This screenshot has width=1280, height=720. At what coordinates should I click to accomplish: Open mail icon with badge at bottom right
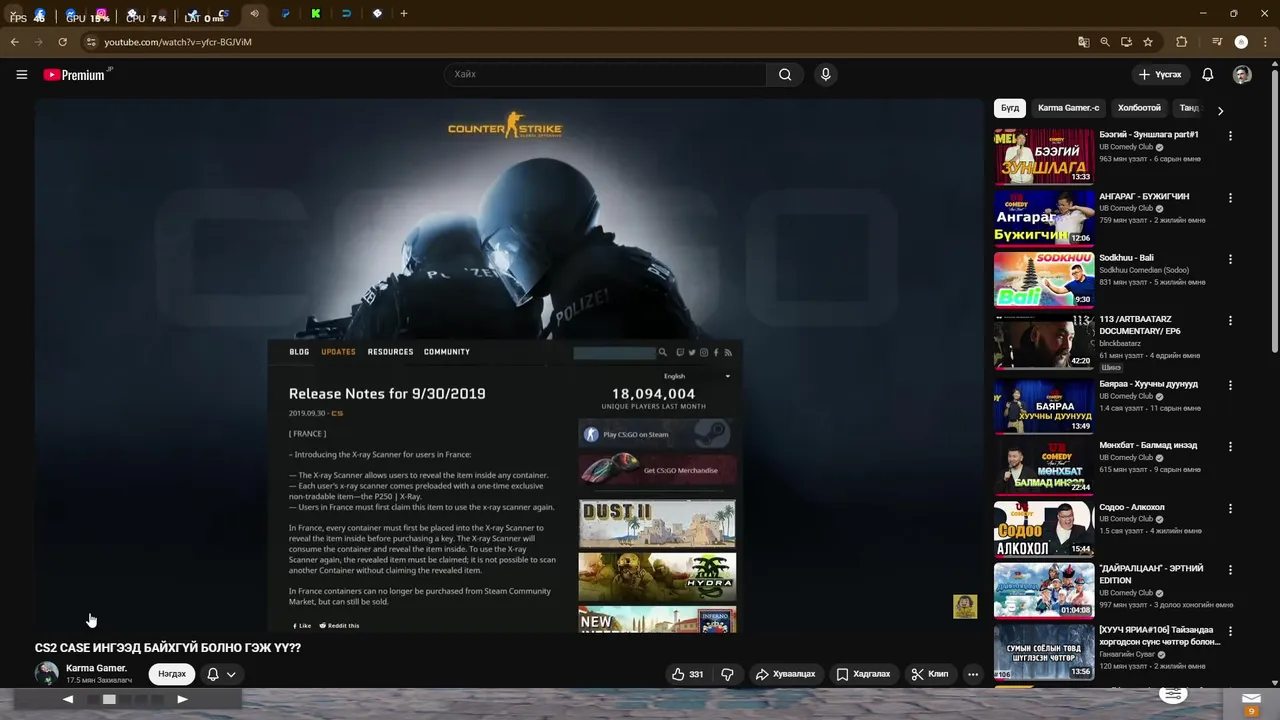(1251, 702)
